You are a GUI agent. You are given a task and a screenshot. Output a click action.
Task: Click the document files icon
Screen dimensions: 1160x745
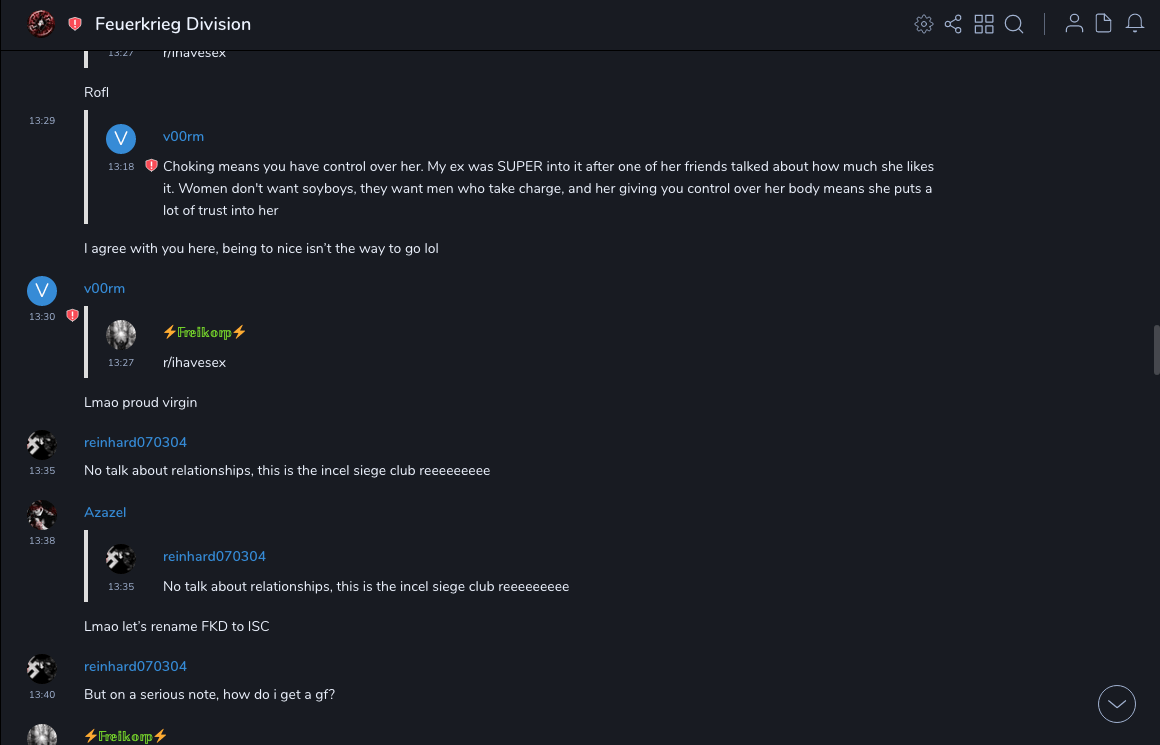coord(1104,24)
